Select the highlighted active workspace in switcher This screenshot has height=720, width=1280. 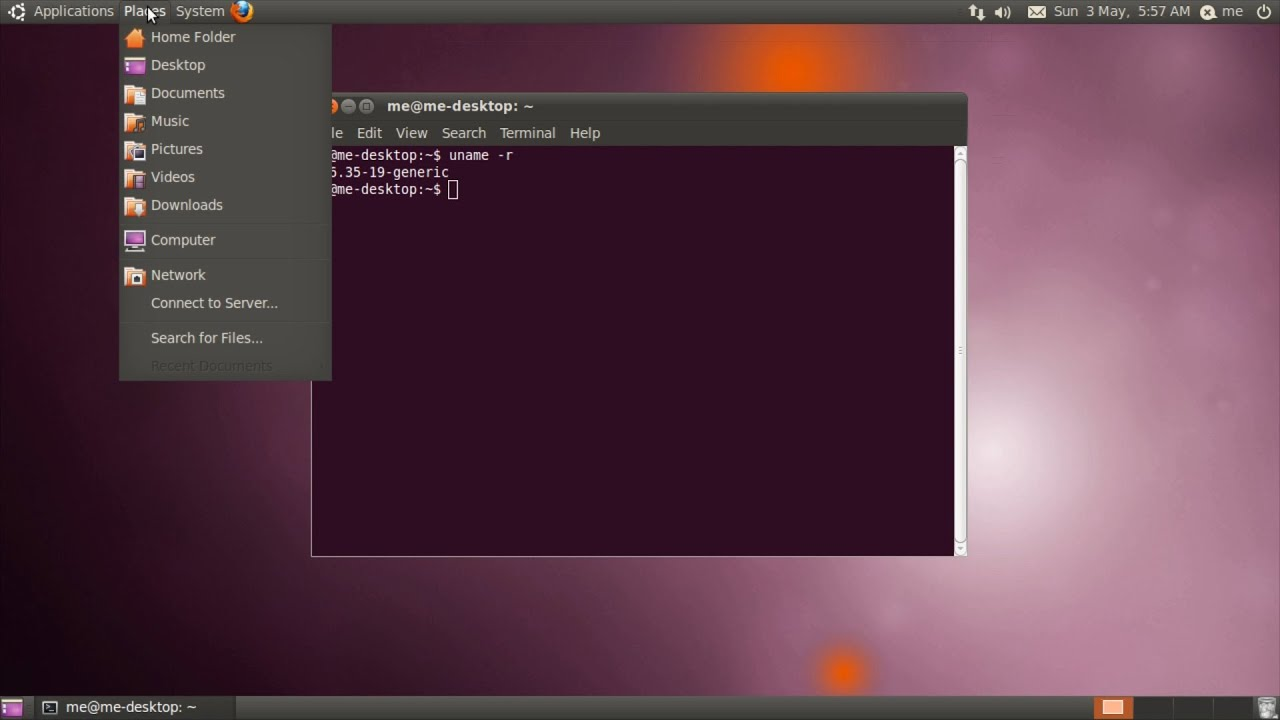1112,708
